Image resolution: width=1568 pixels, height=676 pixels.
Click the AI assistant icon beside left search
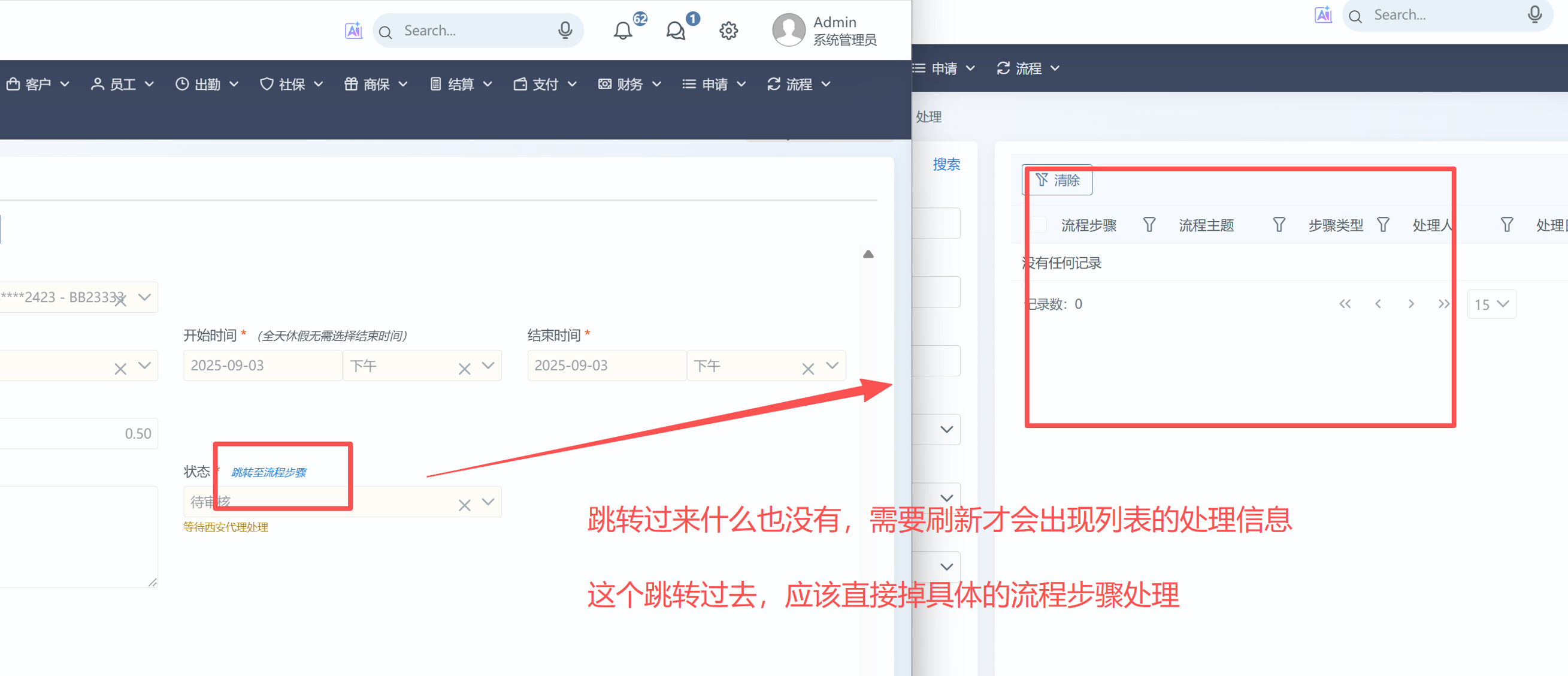click(x=353, y=31)
